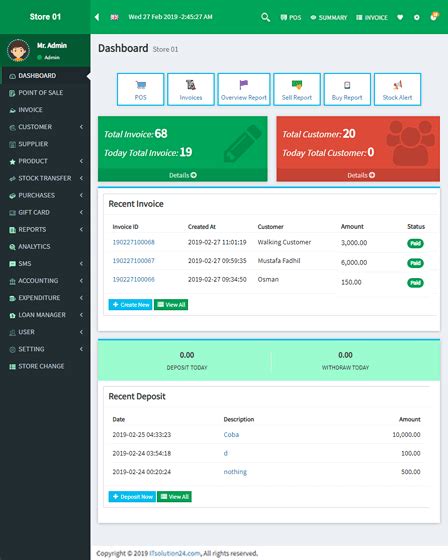Click the Create New invoice button
The height and width of the screenshot is (560, 448).
coord(130,305)
